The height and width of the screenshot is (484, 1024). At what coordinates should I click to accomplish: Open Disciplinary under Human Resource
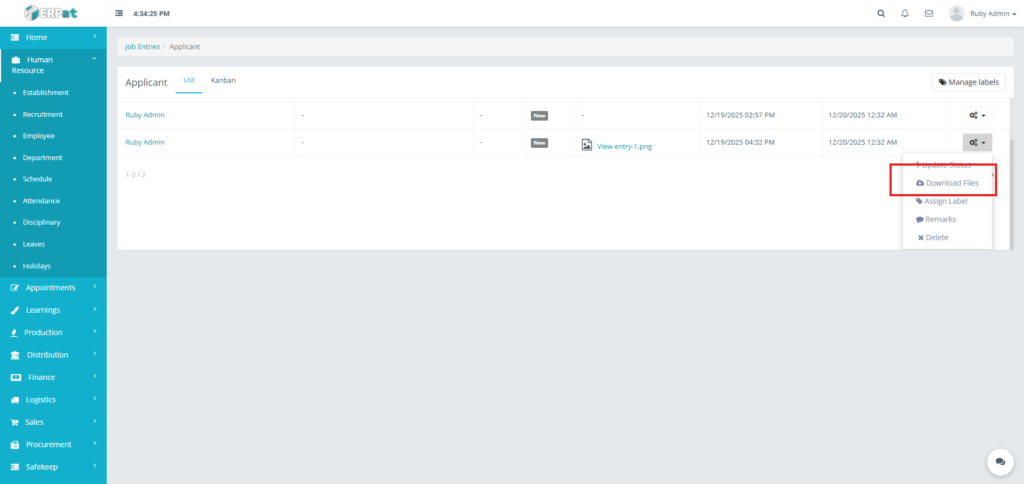point(42,223)
